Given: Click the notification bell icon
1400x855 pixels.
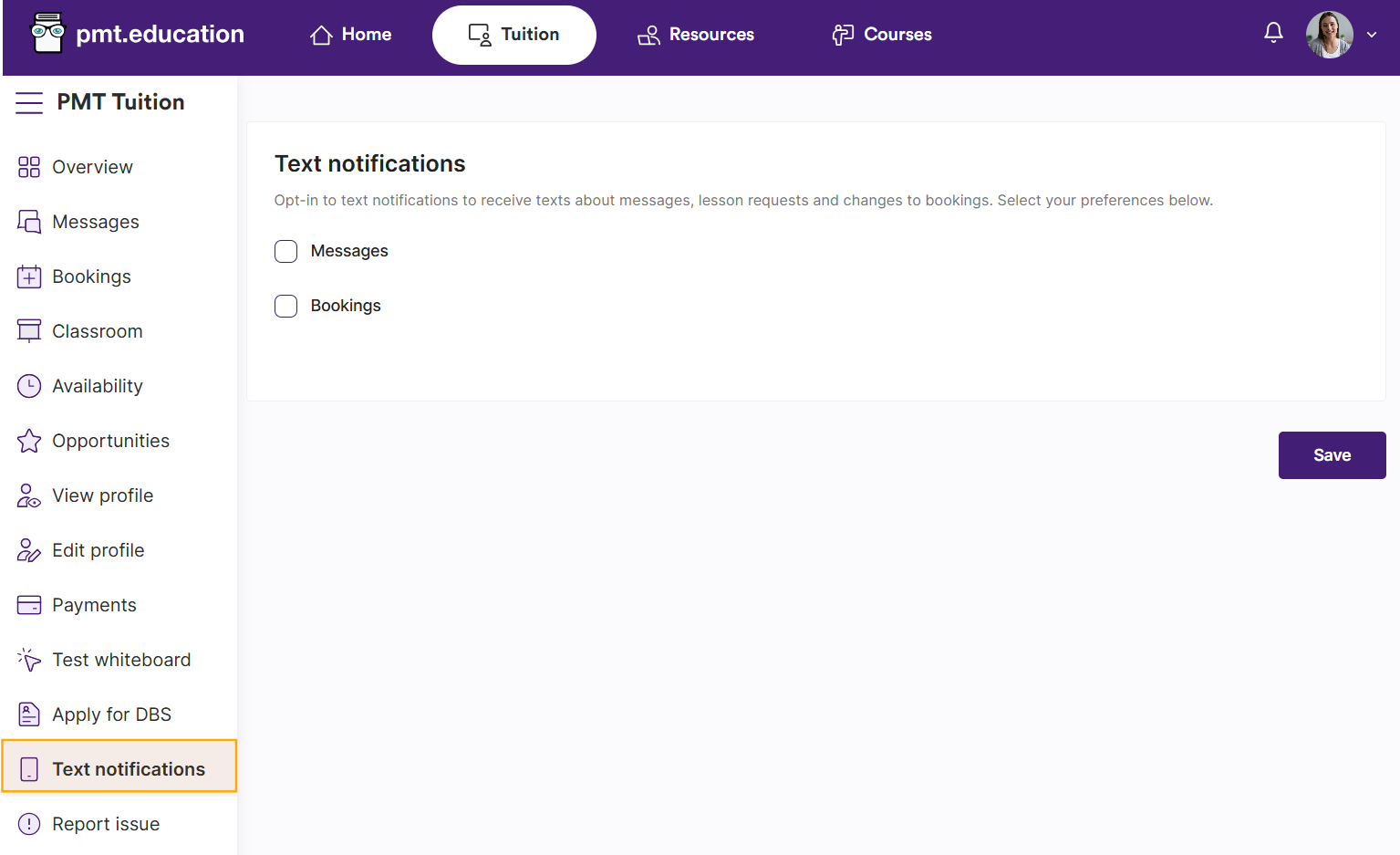Looking at the screenshot, I should click(1273, 34).
